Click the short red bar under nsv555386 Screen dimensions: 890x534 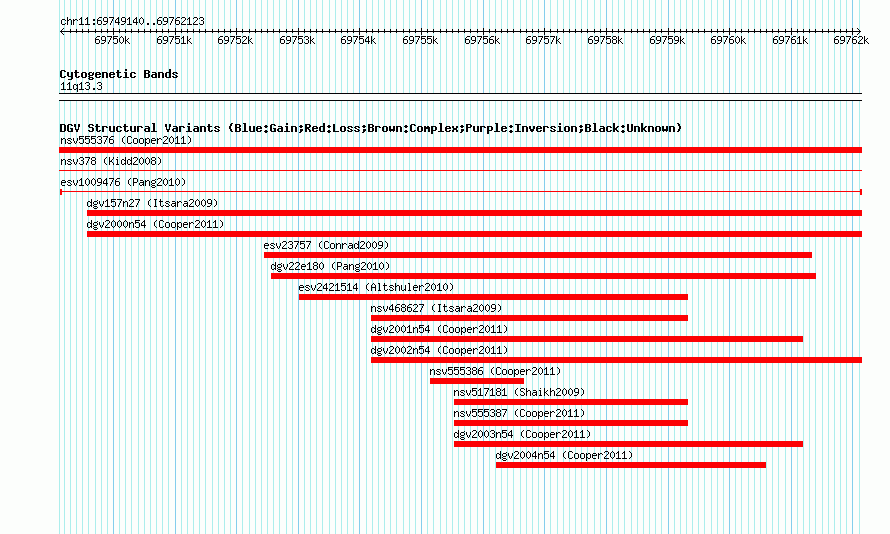(x=477, y=381)
